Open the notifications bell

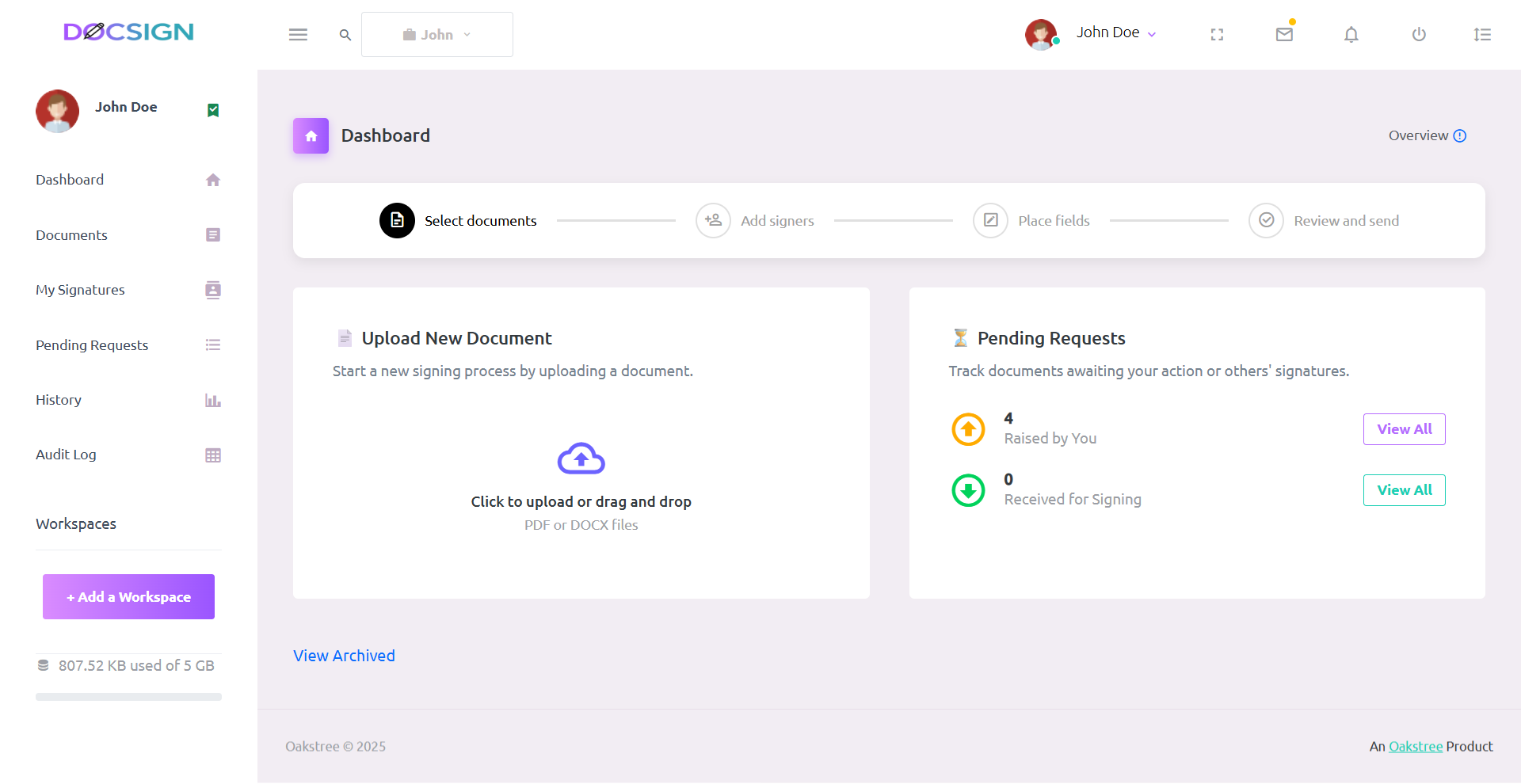pyautogui.click(x=1351, y=34)
